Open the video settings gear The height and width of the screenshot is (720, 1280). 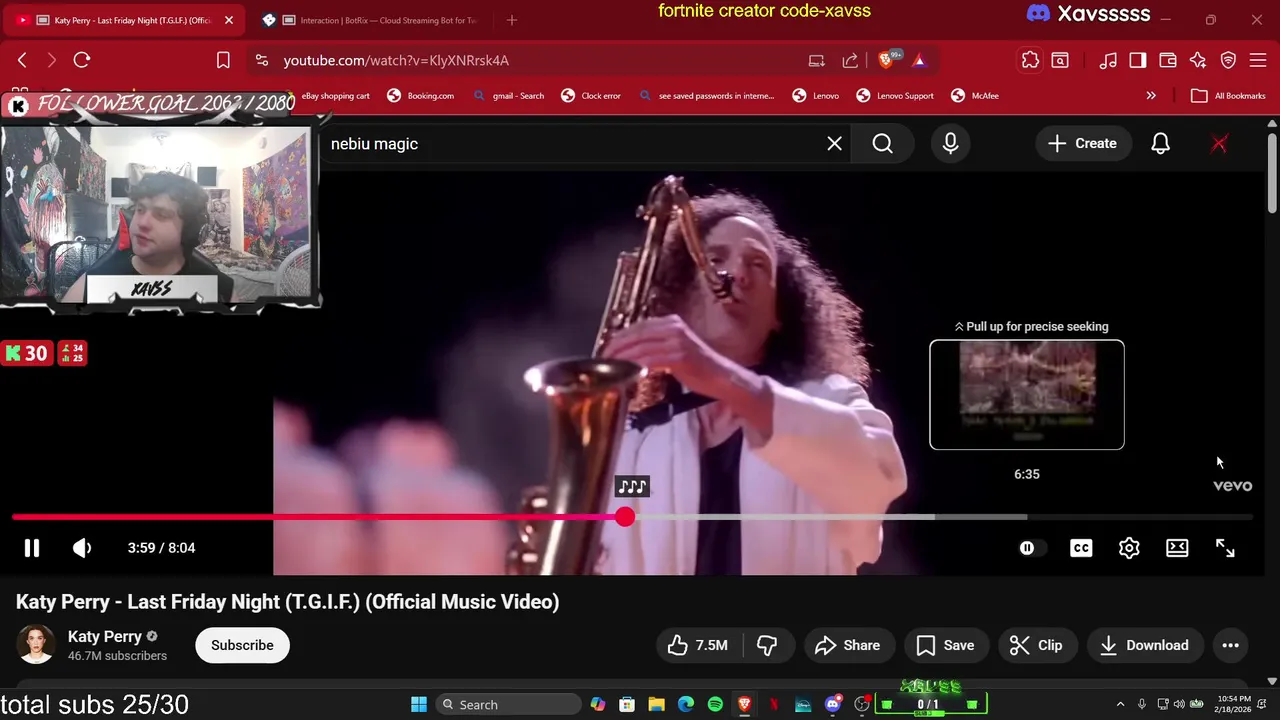(1129, 548)
